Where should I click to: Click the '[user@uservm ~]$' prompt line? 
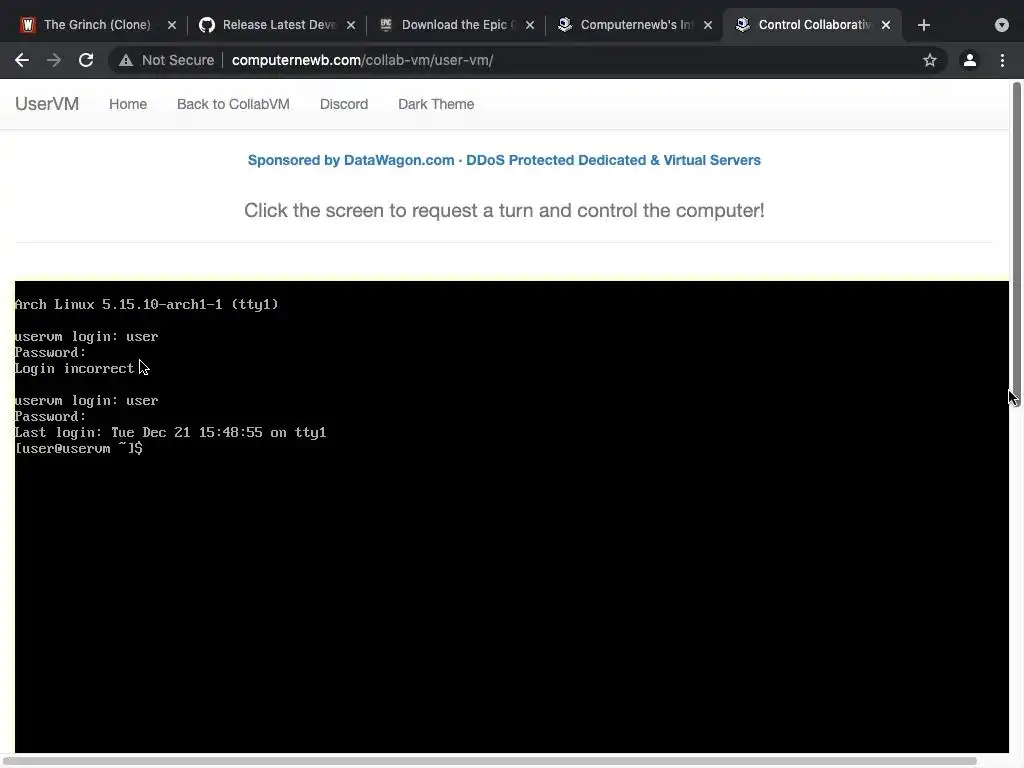(x=78, y=448)
